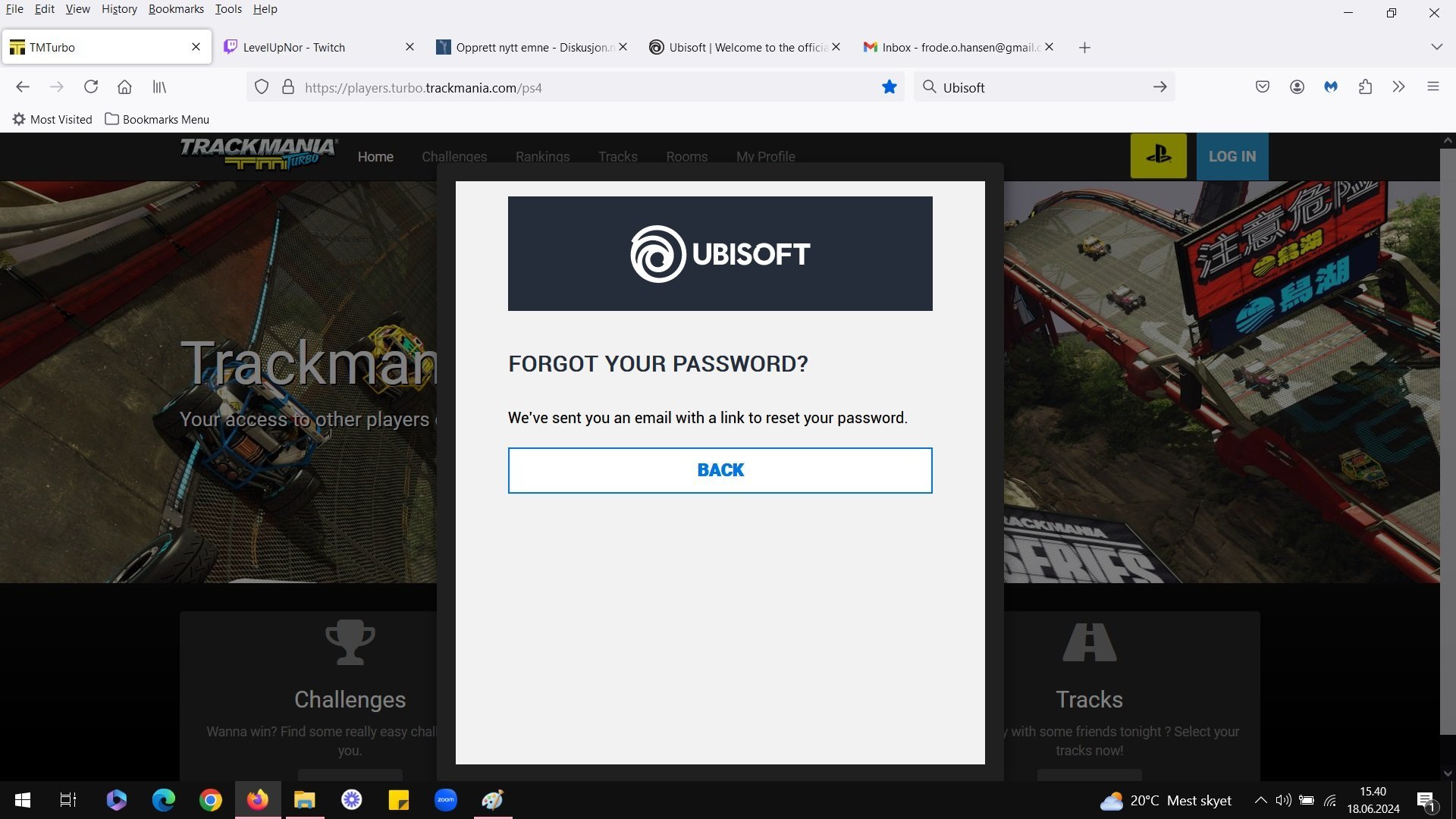Click the Malwarebytes extension icon

coord(1331,87)
